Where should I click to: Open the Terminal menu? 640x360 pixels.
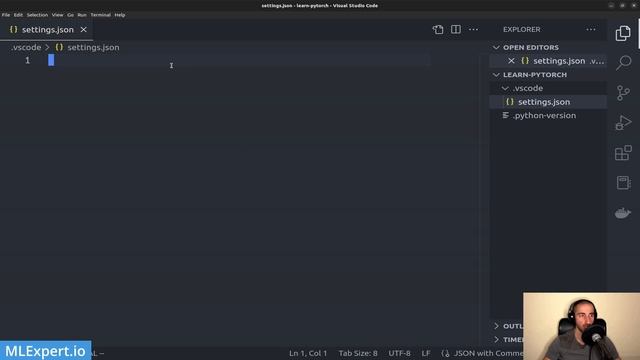(x=100, y=15)
